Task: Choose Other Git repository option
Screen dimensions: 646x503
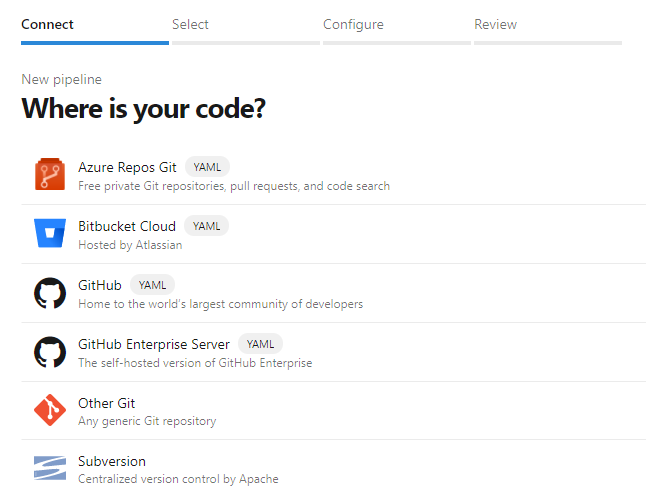Action: coord(106,403)
